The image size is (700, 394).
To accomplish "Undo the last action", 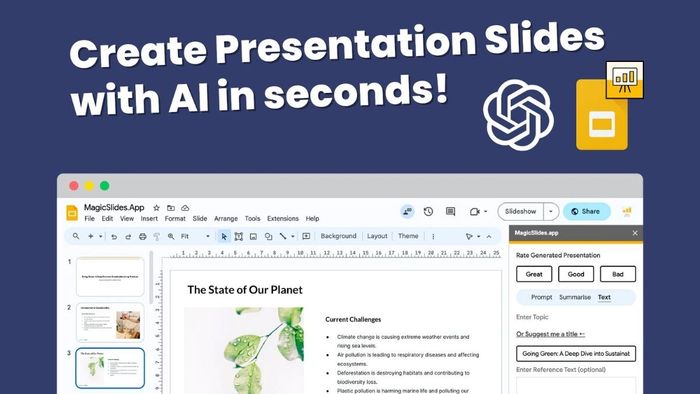I will coord(114,236).
